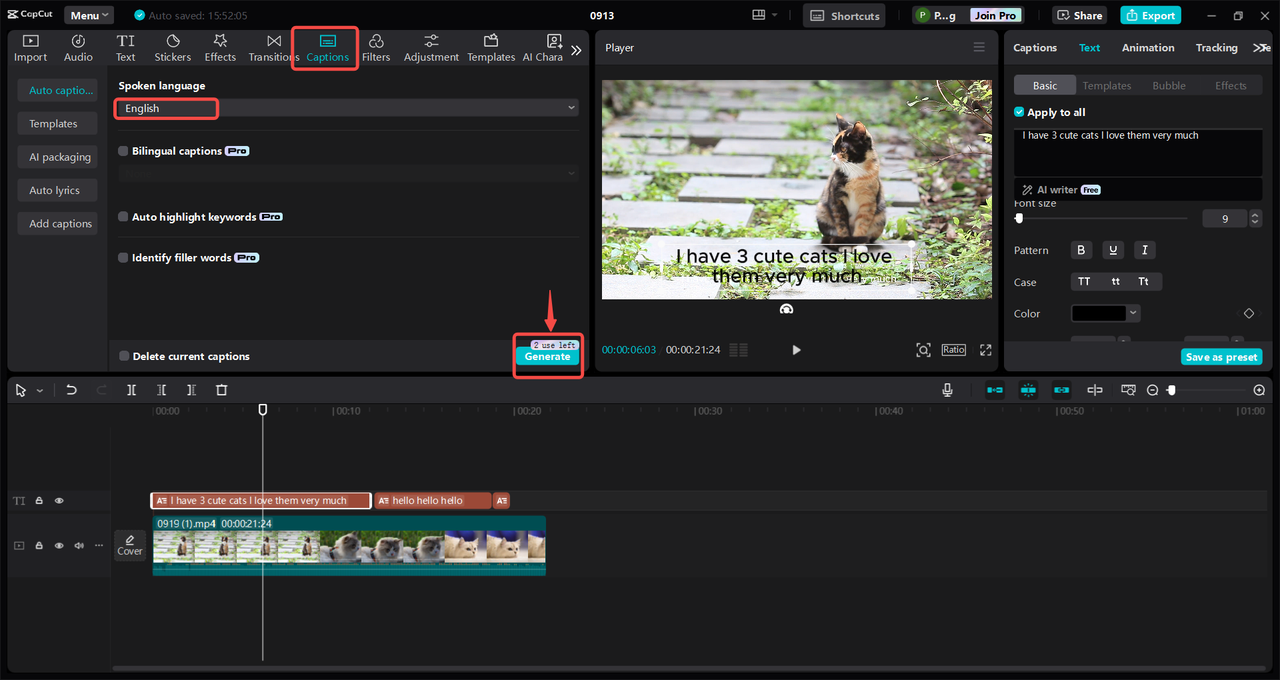The image size is (1280, 680).
Task: Hide the caption text track
Action: [x=59, y=500]
